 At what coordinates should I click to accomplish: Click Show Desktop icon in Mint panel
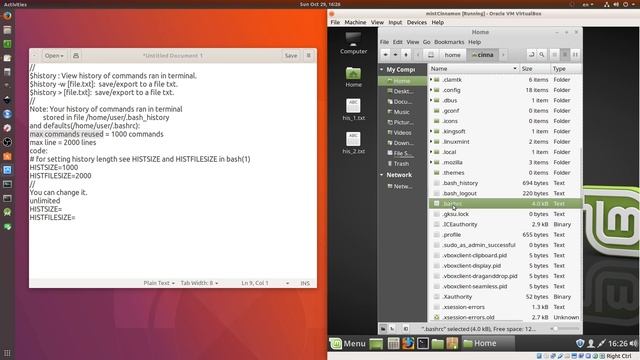[376, 344]
